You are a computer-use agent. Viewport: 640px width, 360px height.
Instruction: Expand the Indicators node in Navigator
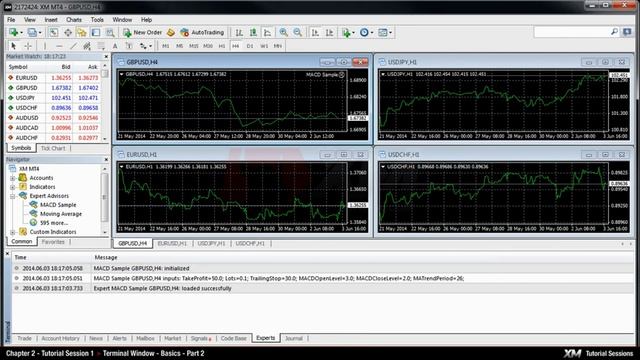13,187
